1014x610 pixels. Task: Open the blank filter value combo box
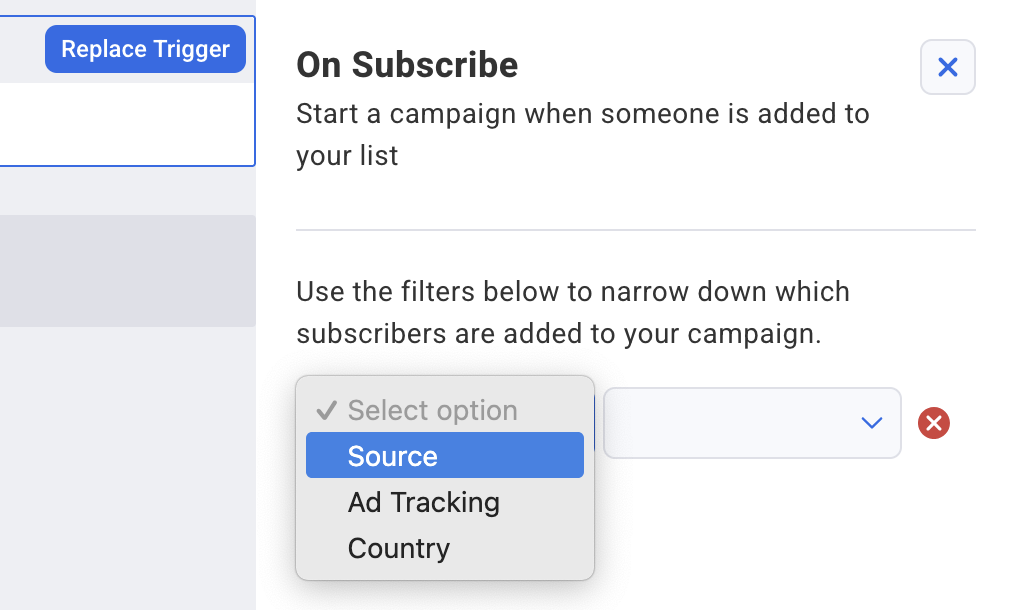752,423
